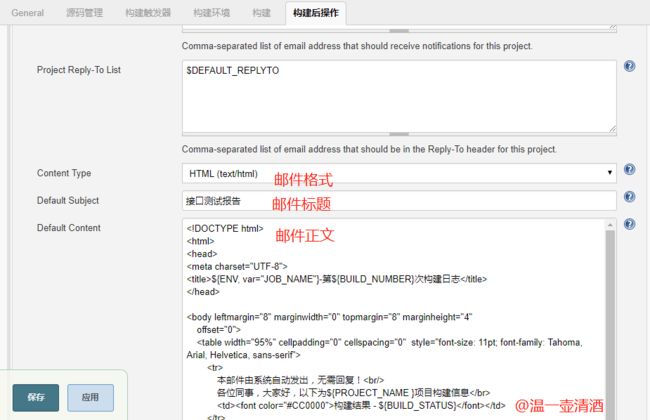Click the 应用 apply button
The height and width of the screenshot is (420, 650).
[x=90, y=398]
